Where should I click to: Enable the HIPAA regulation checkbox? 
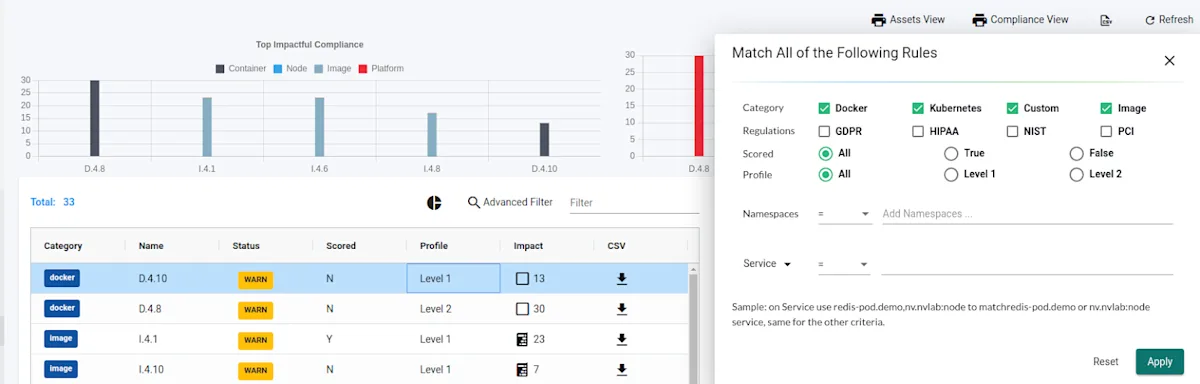918,131
